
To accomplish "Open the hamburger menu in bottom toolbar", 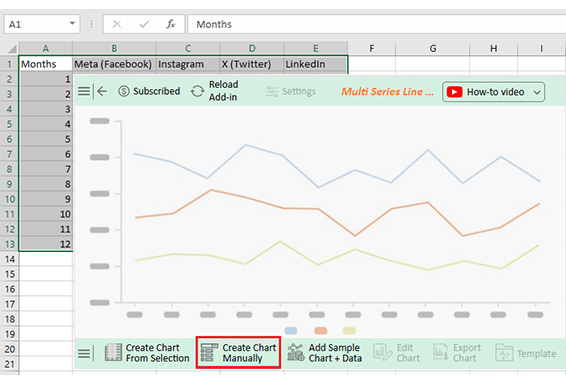I will point(84,353).
